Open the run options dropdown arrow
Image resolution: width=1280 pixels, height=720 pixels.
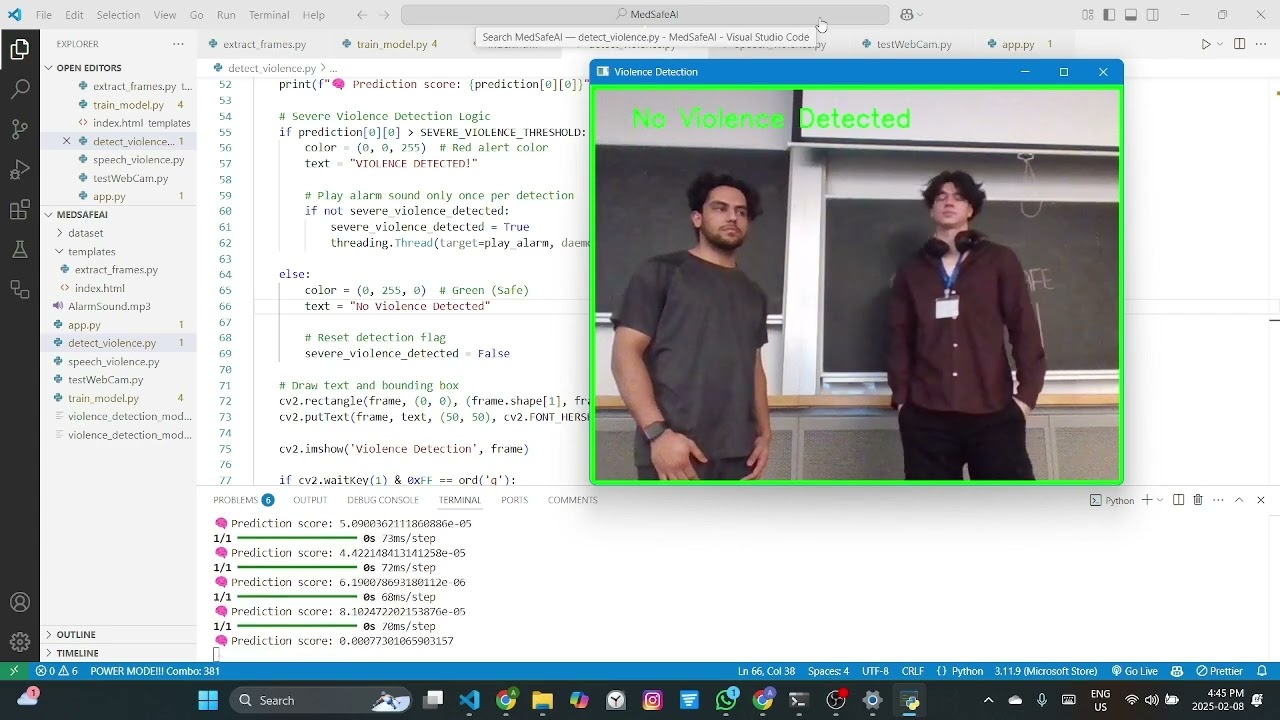pos(1220,44)
